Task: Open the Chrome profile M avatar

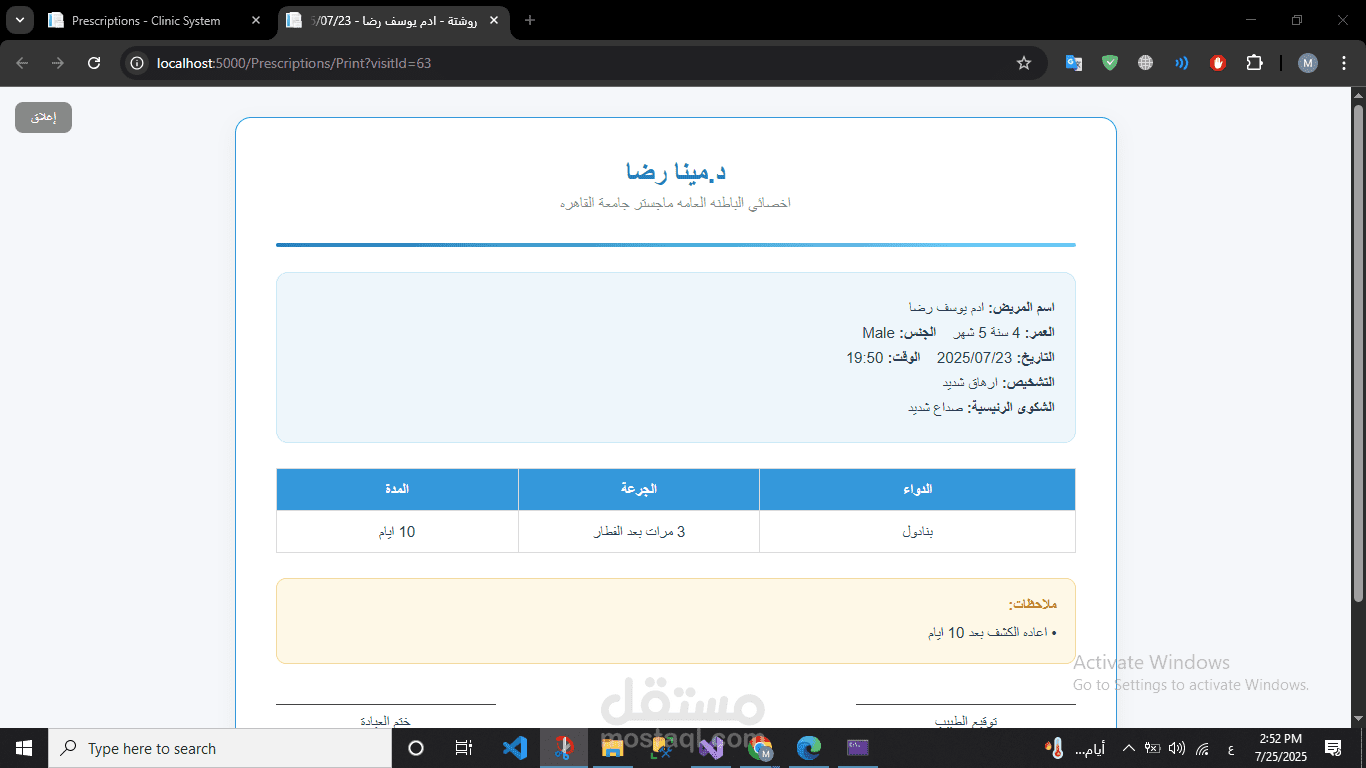Action: (1308, 63)
